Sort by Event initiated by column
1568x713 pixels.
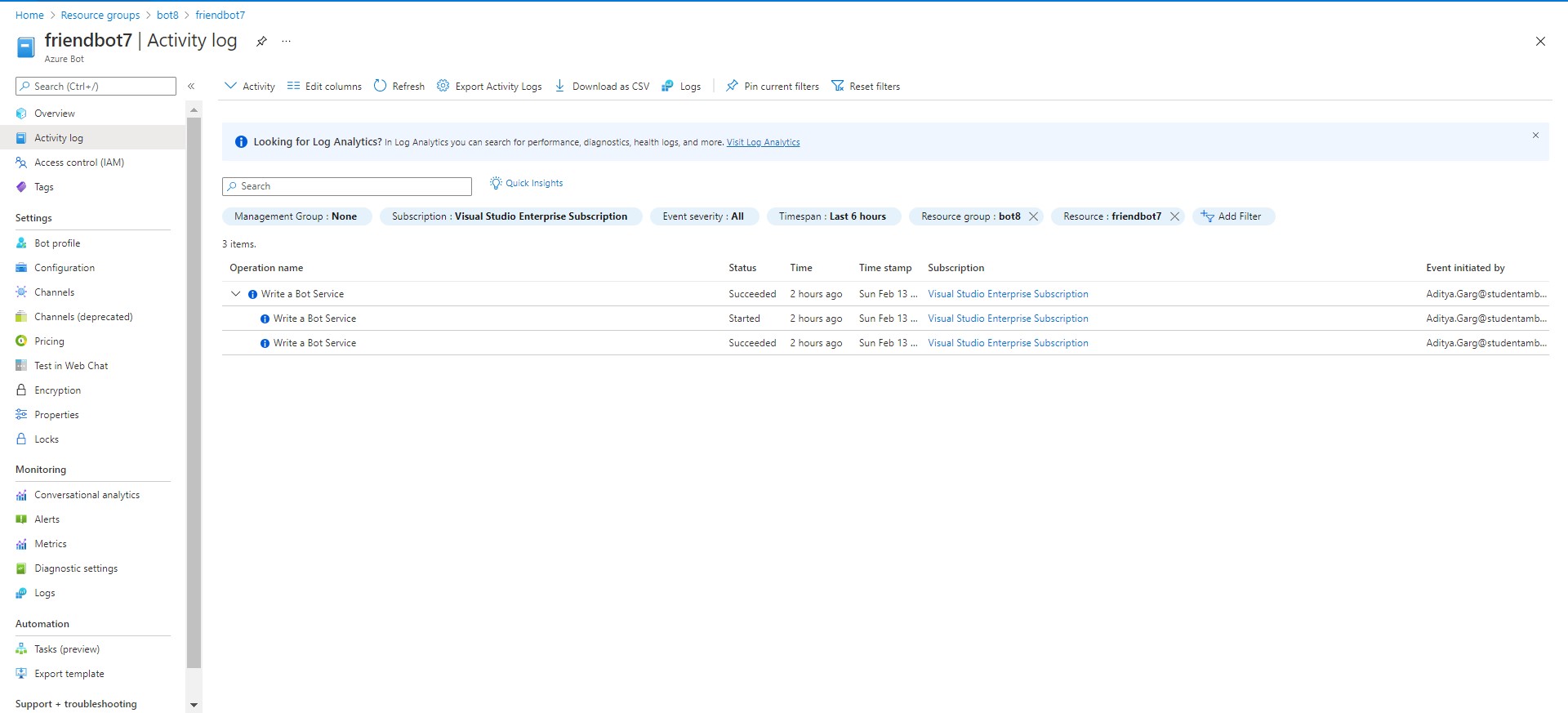(1465, 268)
